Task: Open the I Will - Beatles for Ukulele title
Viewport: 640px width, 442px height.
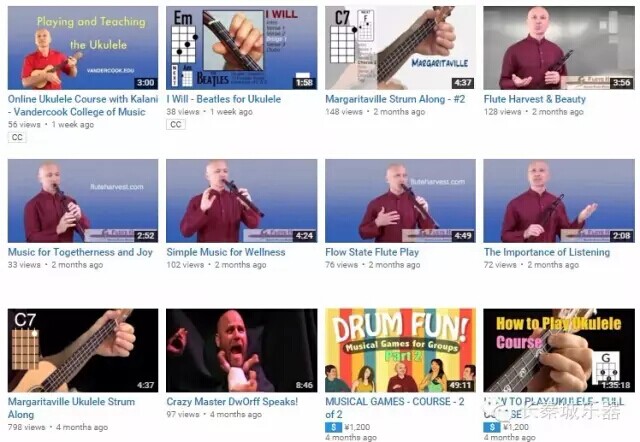Action: click(x=224, y=99)
